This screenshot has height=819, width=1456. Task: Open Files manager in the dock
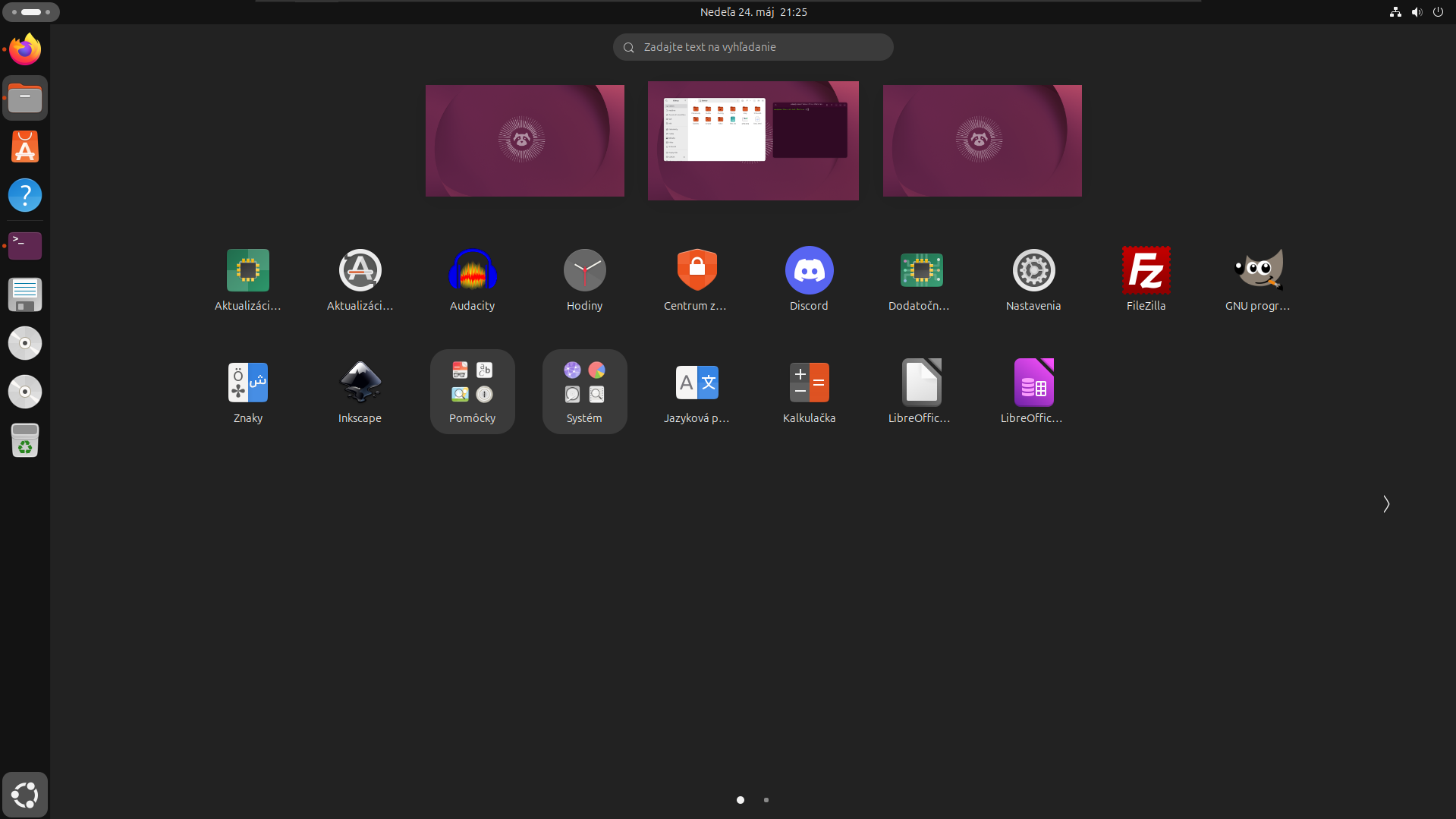tap(25, 98)
